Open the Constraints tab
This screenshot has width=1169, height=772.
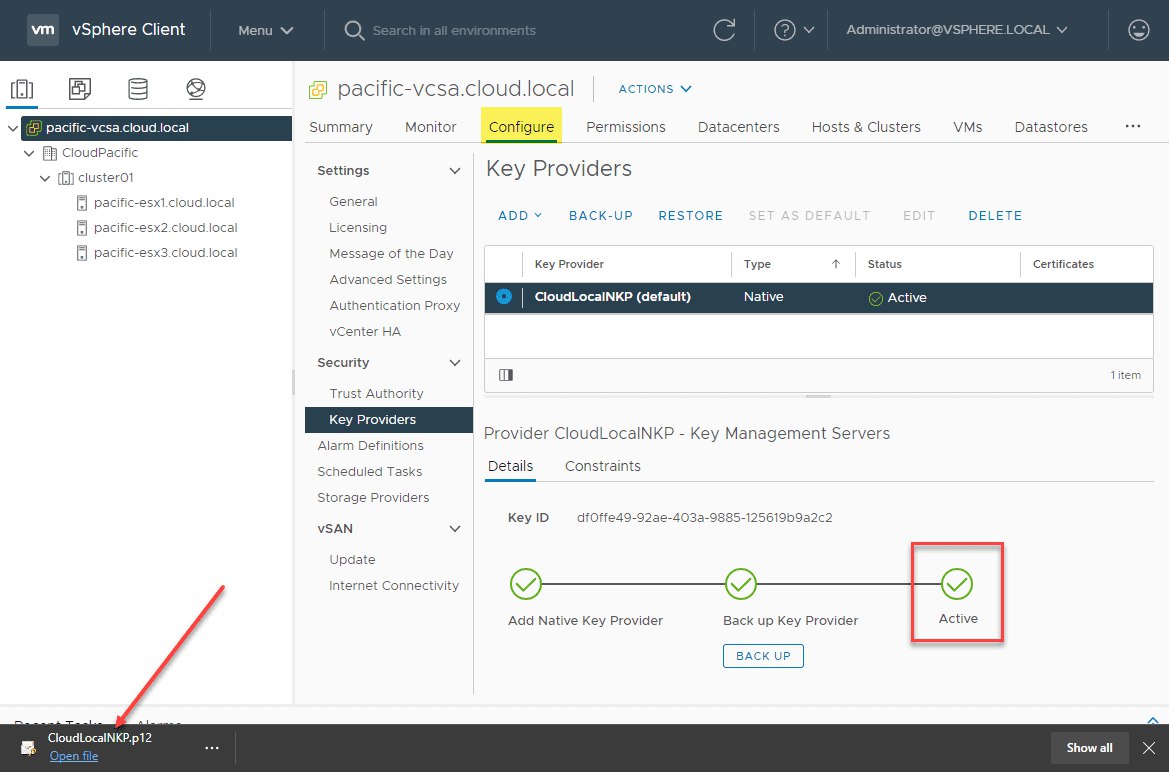tap(602, 466)
